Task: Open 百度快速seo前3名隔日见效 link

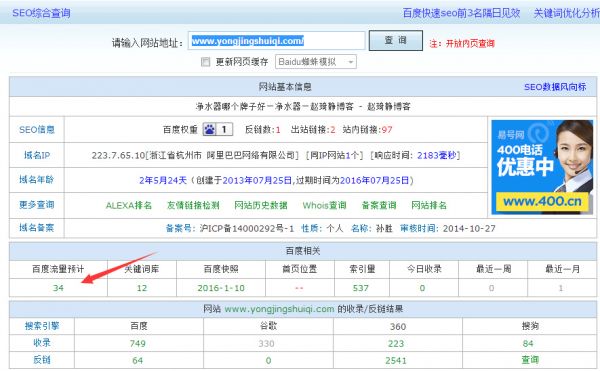Action: [461, 13]
